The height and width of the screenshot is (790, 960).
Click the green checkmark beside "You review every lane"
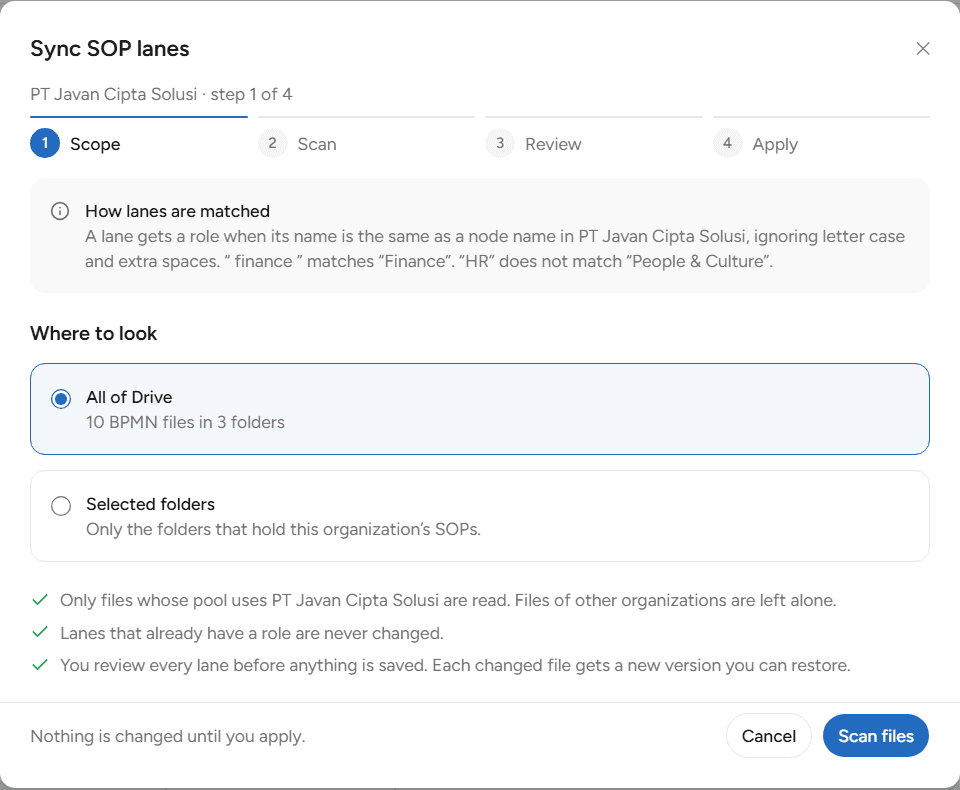[x=40, y=664]
